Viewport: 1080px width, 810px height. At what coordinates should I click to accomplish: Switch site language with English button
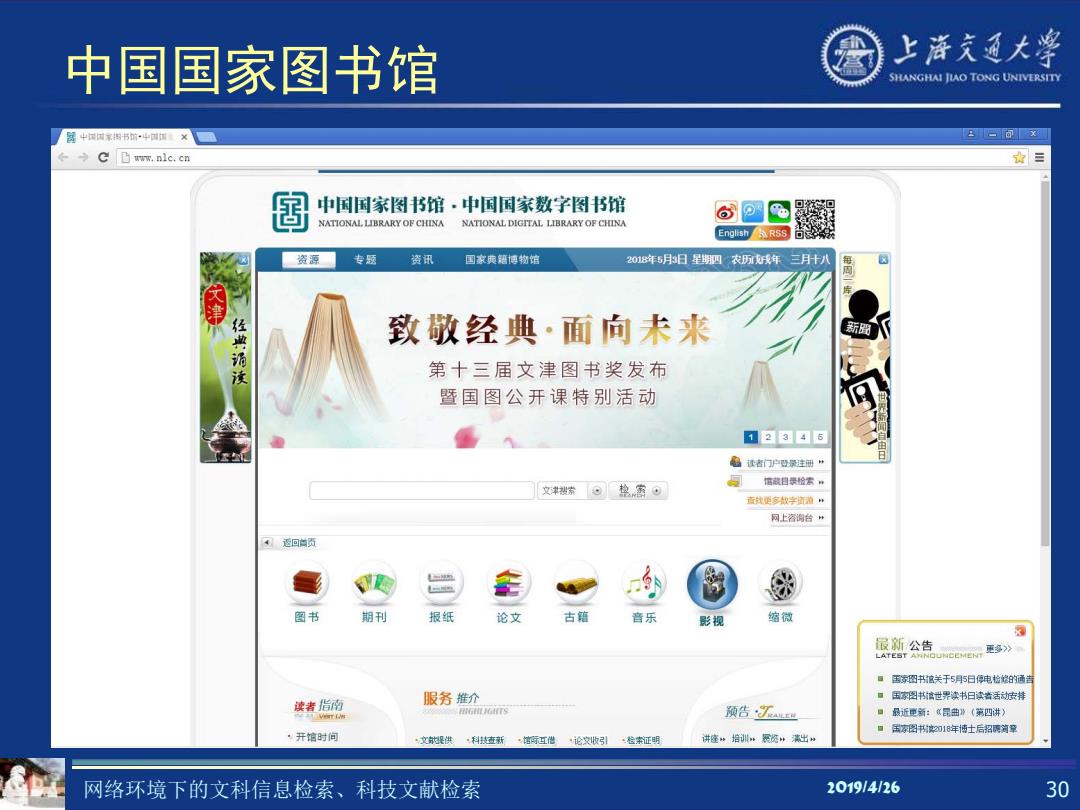point(733,233)
